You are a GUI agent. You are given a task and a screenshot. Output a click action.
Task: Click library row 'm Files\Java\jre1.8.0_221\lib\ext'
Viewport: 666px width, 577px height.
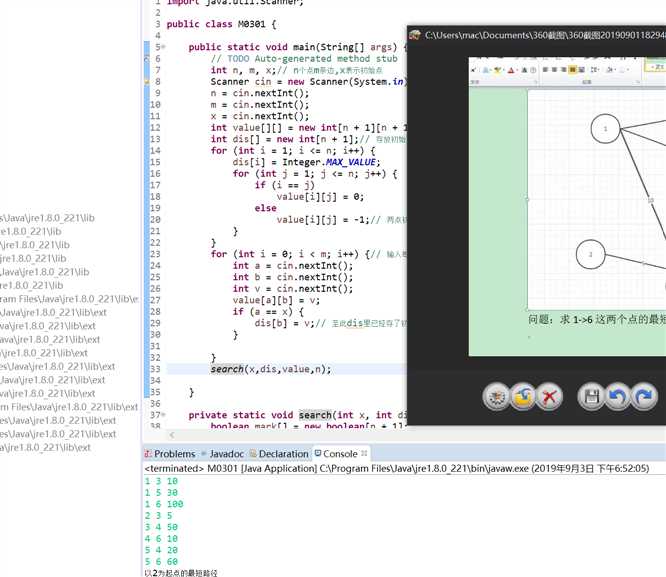pos(69,407)
